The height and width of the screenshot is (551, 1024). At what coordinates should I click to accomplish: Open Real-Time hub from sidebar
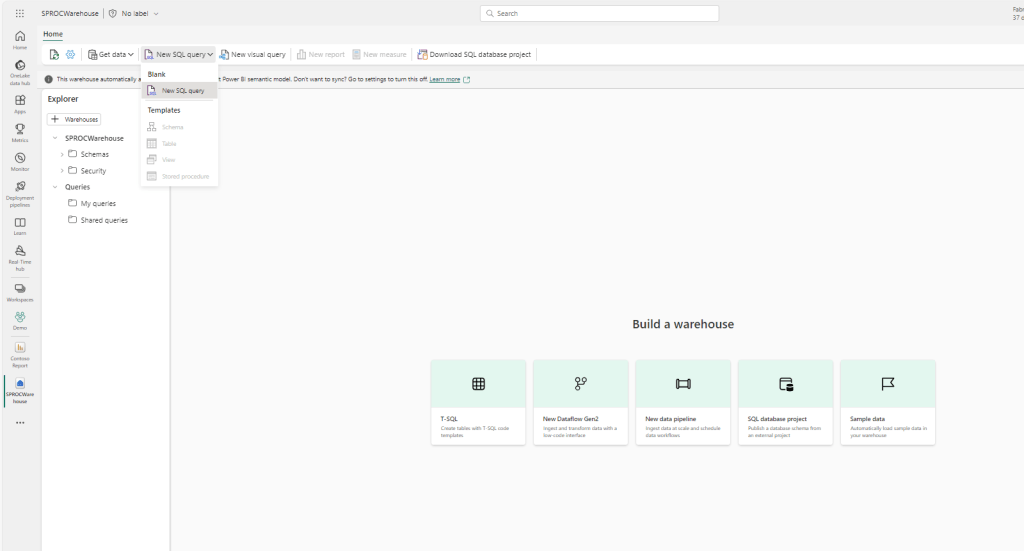[20, 256]
